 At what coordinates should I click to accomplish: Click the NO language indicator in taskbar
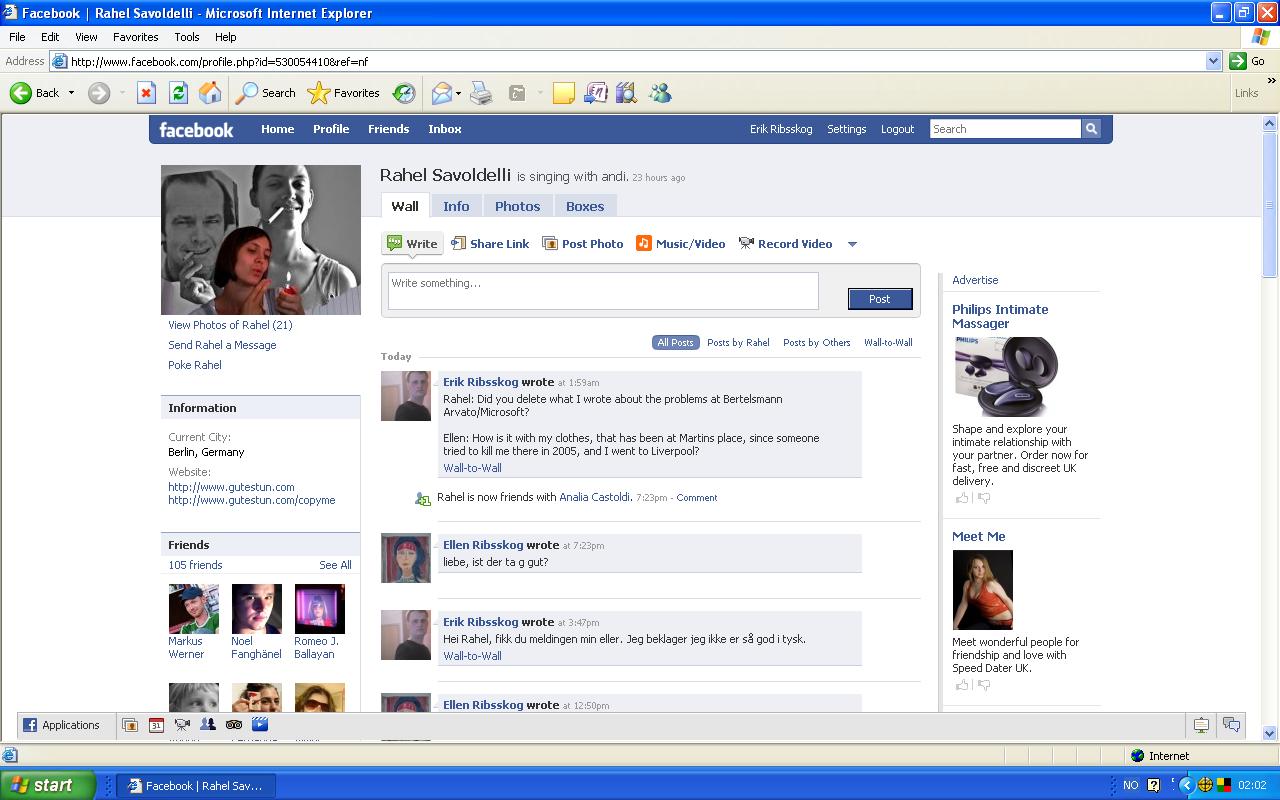click(1130, 785)
